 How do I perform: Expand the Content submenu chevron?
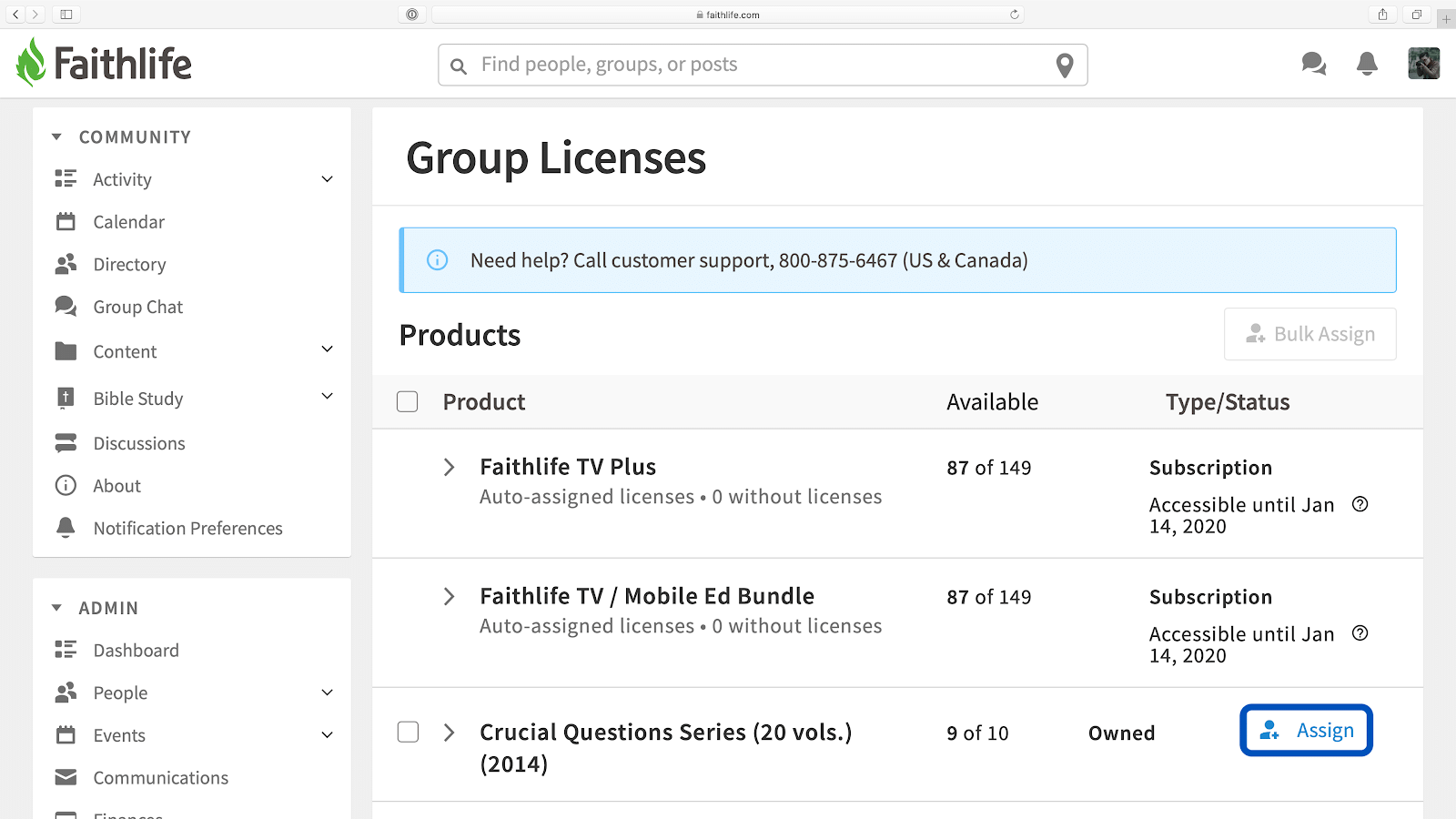pos(328,349)
